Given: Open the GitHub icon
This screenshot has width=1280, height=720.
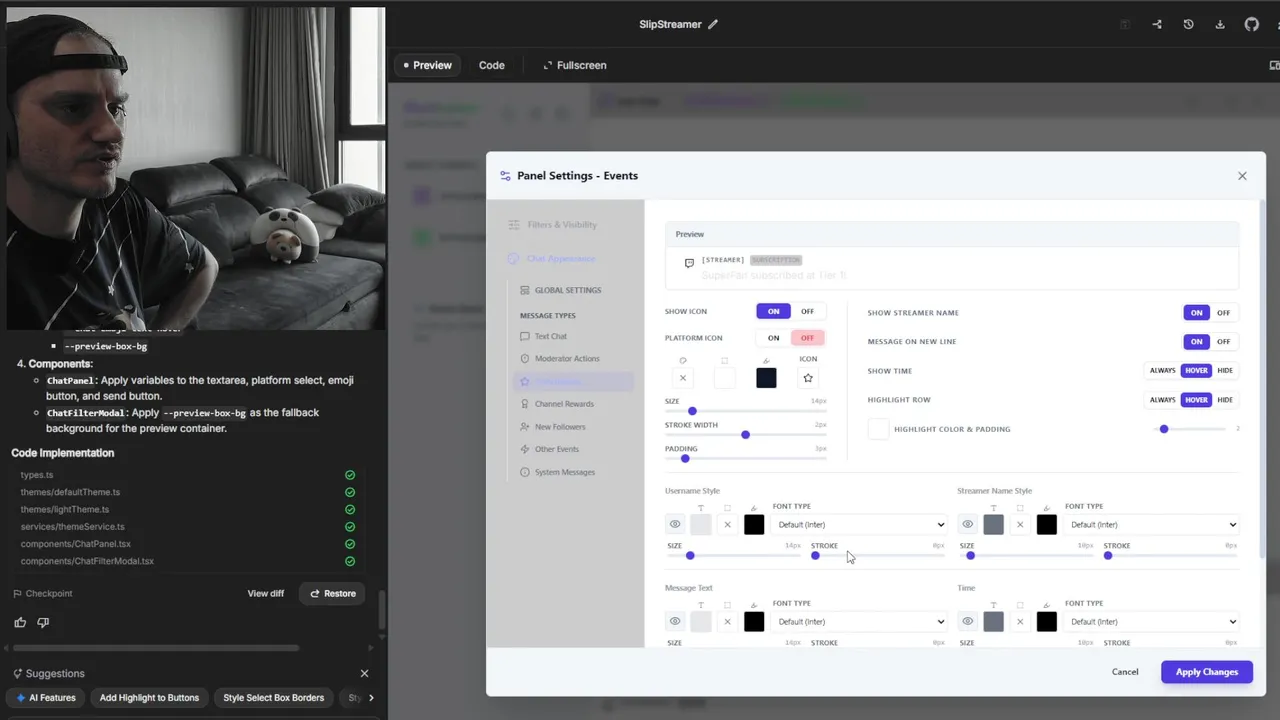Looking at the screenshot, I should pyautogui.click(x=1251, y=24).
